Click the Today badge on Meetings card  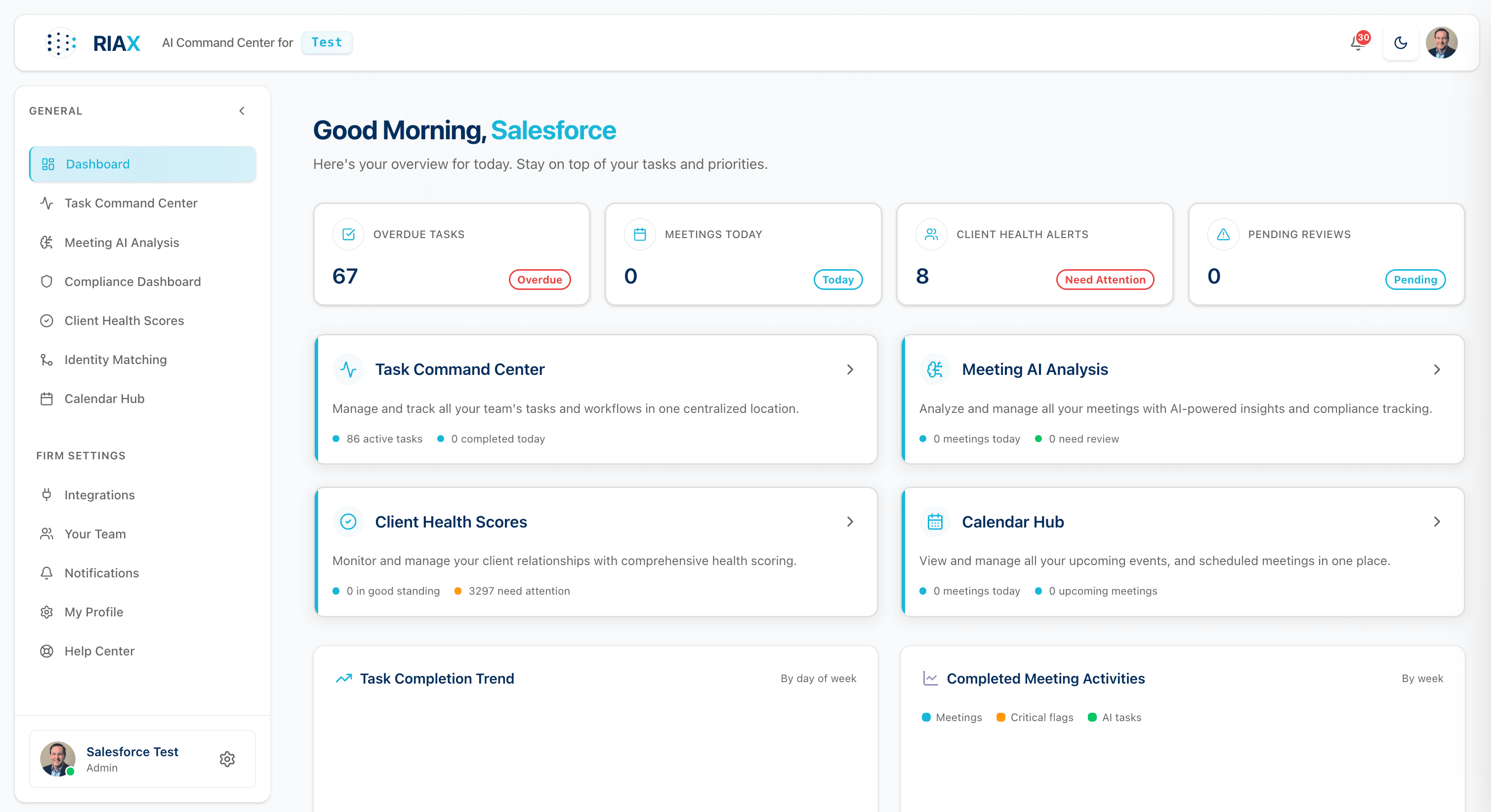pos(838,280)
